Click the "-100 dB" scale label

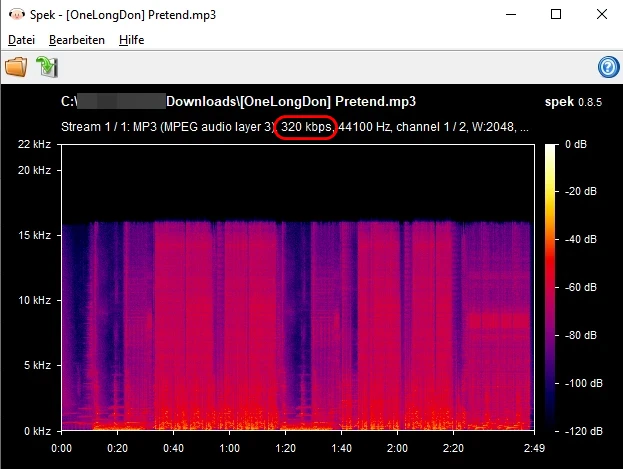pyautogui.click(x=583, y=383)
